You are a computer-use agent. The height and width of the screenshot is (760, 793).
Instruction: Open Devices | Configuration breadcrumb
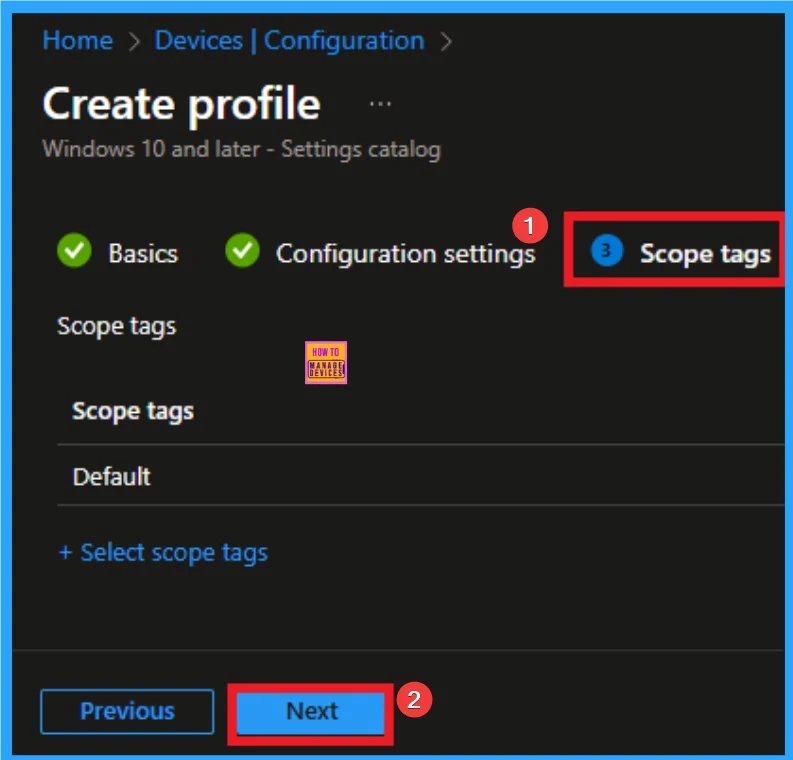[289, 41]
